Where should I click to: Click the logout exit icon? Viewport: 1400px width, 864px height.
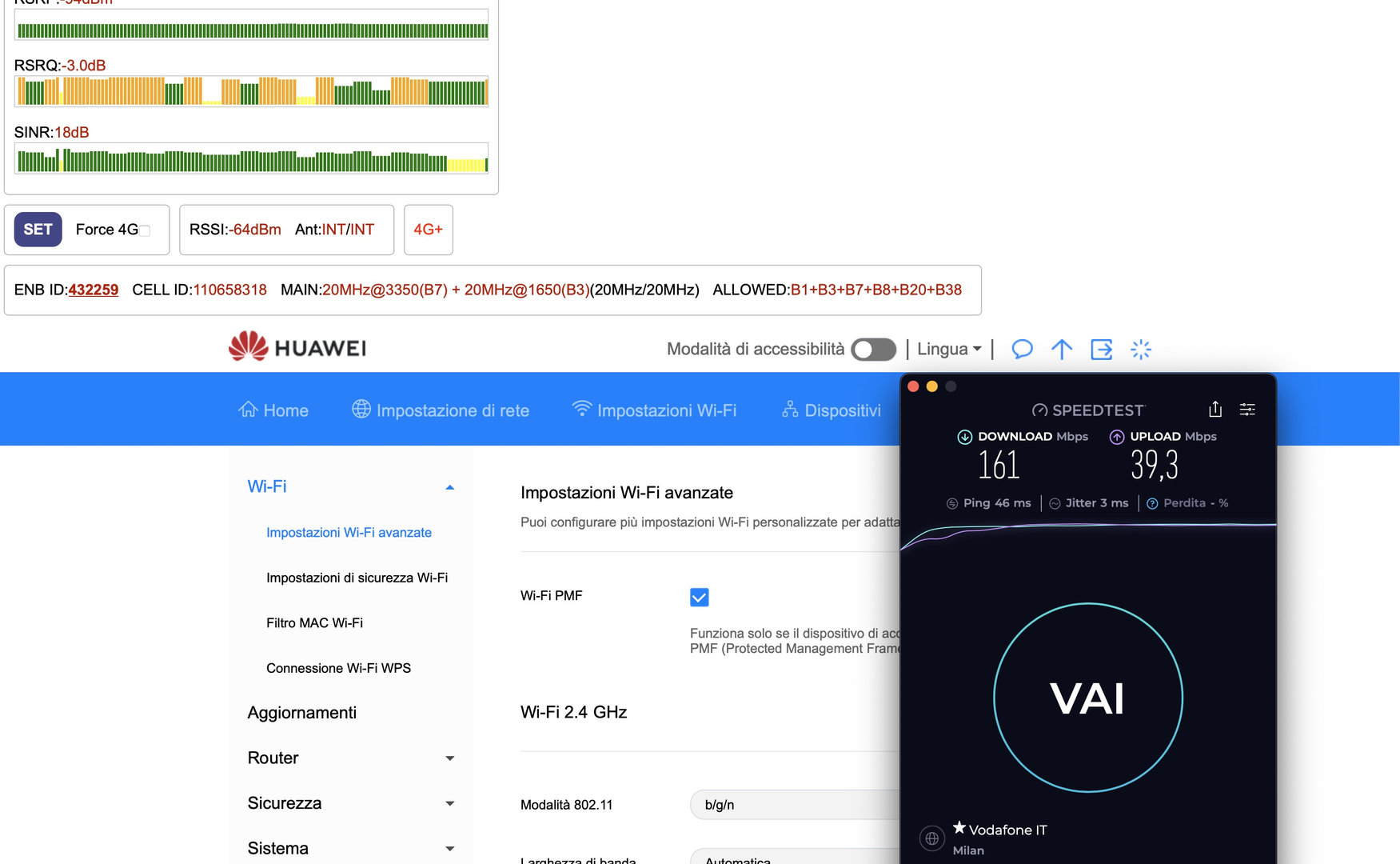(x=1102, y=349)
